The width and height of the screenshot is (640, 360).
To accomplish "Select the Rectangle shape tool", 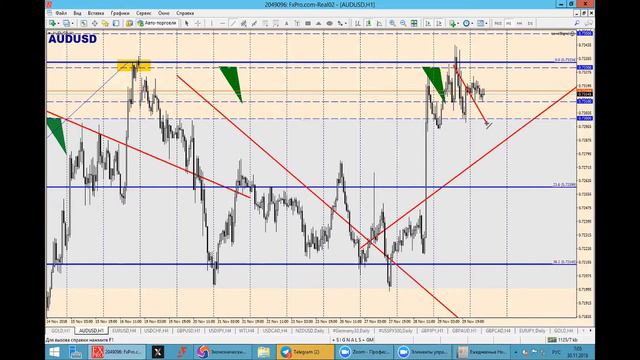I will pyautogui.click(x=308, y=23).
